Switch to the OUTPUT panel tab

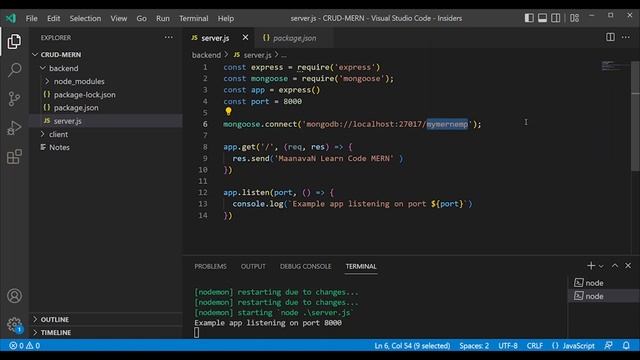pyautogui.click(x=253, y=266)
